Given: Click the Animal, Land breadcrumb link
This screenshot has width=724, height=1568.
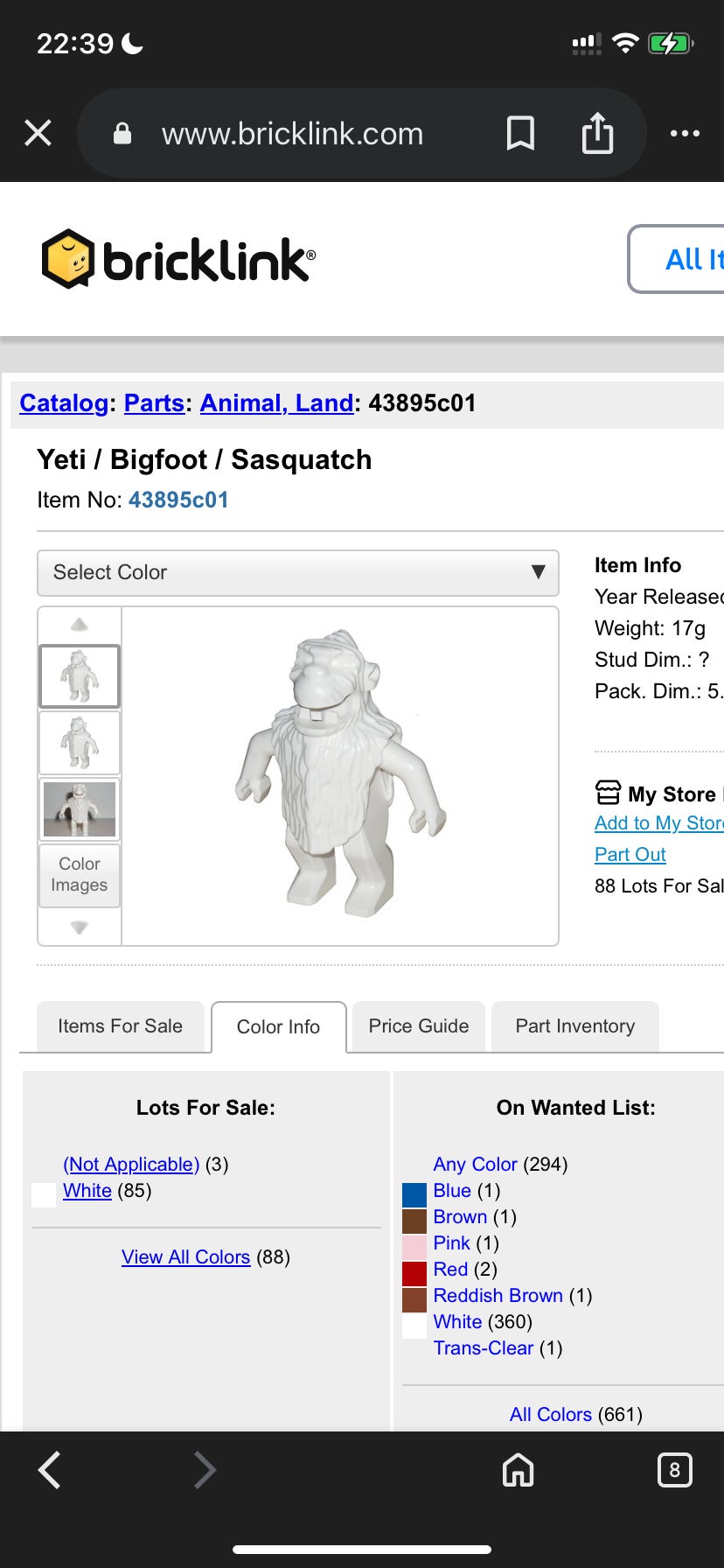Looking at the screenshot, I should point(276,402).
